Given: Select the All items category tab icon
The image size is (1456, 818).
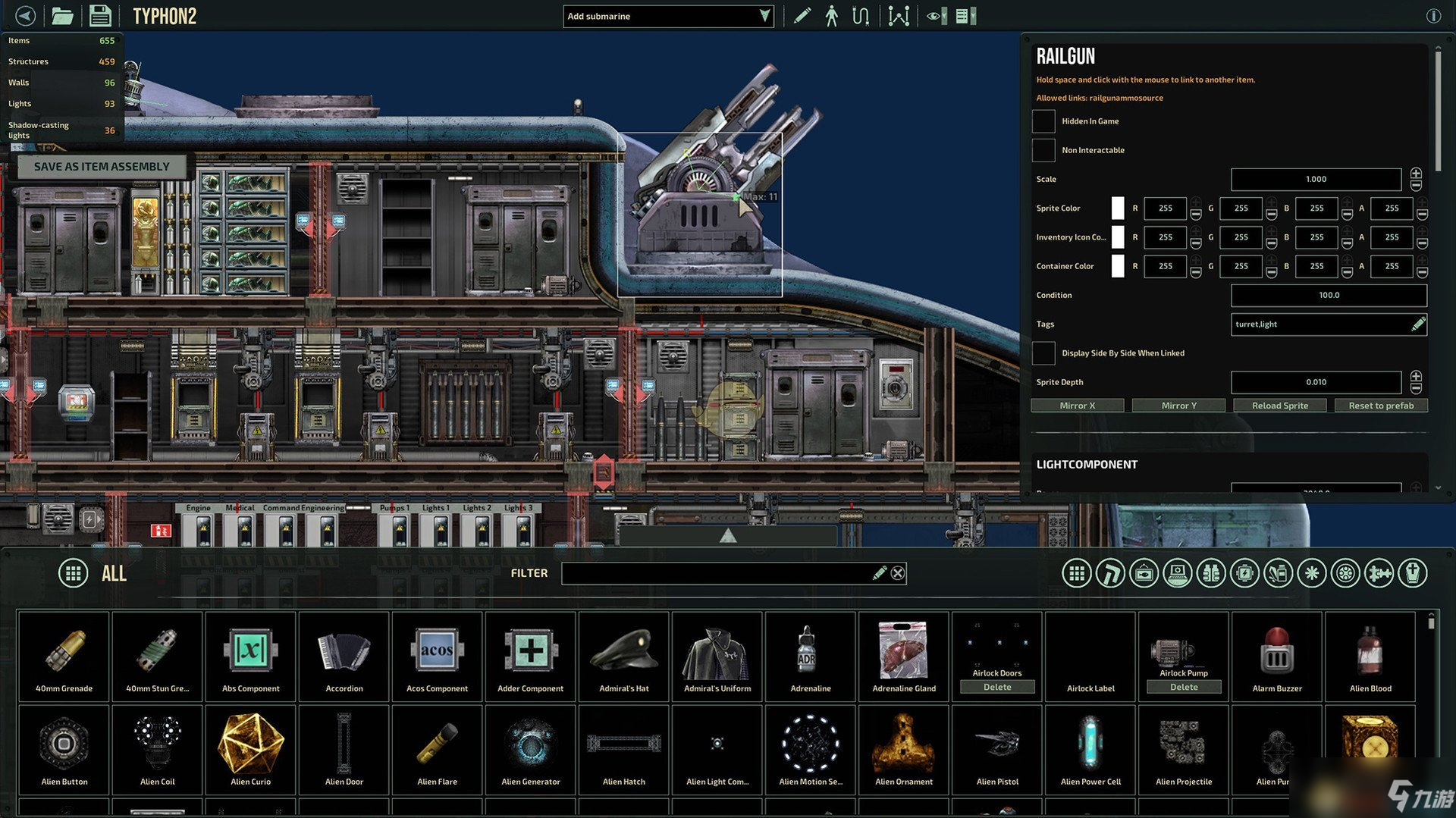Looking at the screenshot, I should pos(1077,573).
